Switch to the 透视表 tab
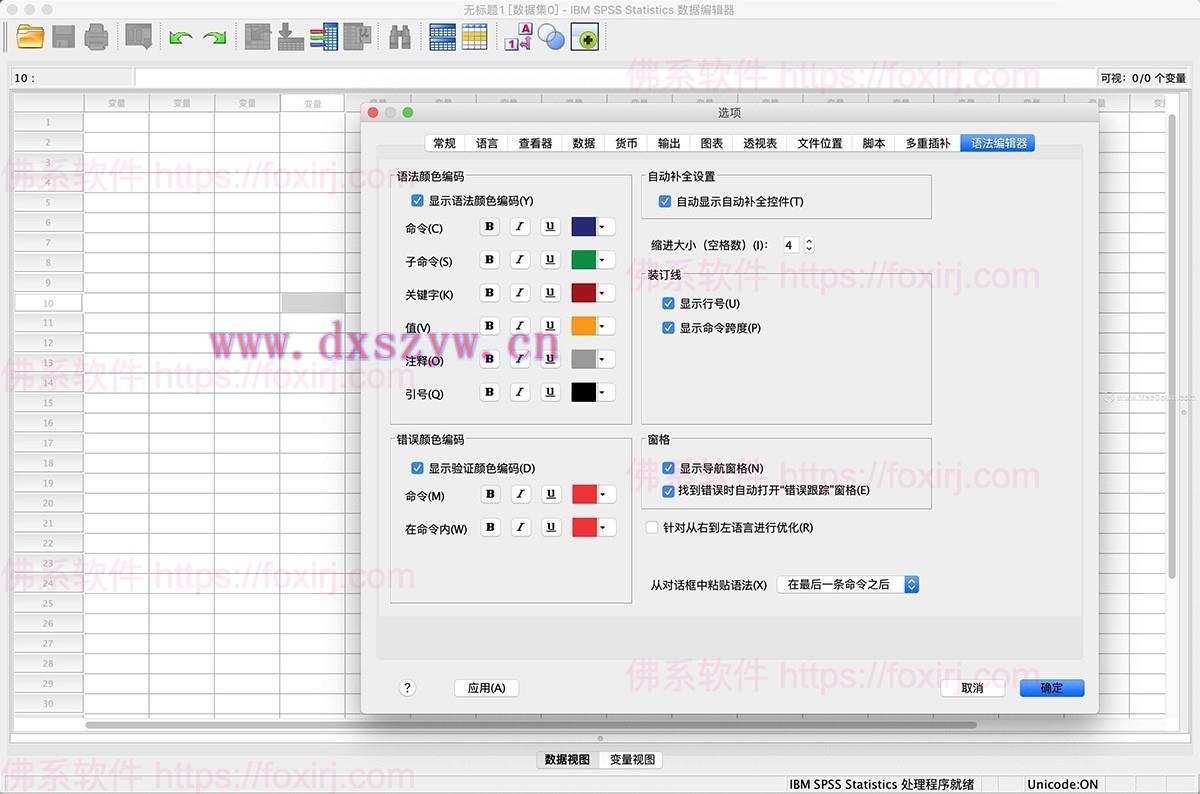1200x794 pixels. coord(760,143)
